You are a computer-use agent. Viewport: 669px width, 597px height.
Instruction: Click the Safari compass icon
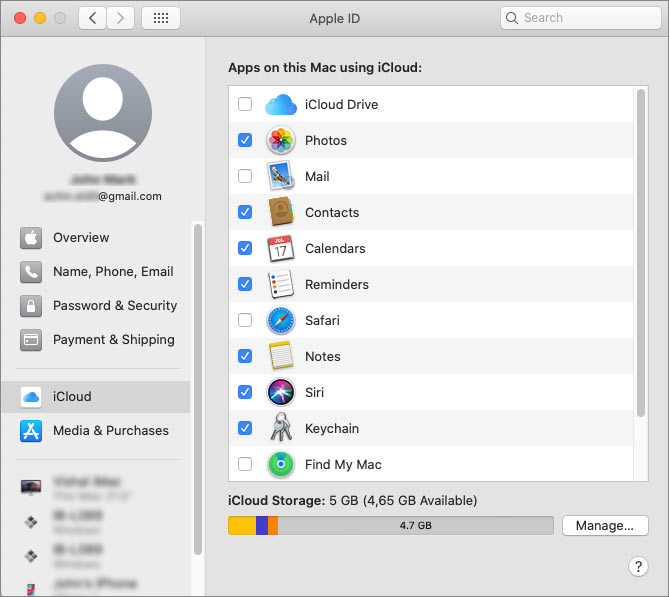281,320
